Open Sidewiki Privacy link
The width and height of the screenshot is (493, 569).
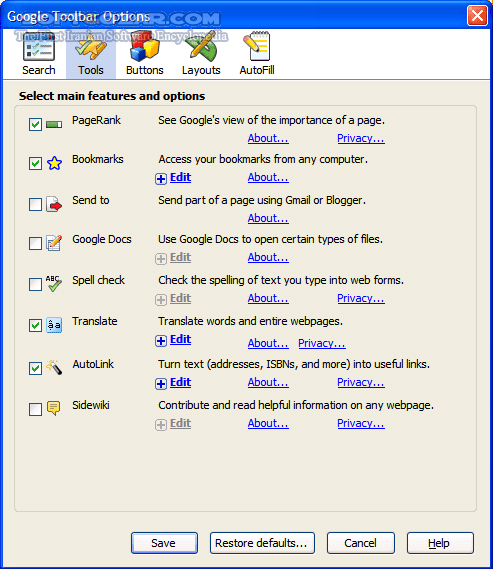pos(361,423)
